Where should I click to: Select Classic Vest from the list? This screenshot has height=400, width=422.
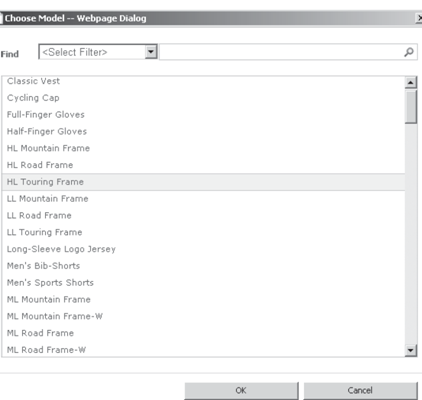pos(203,81)
